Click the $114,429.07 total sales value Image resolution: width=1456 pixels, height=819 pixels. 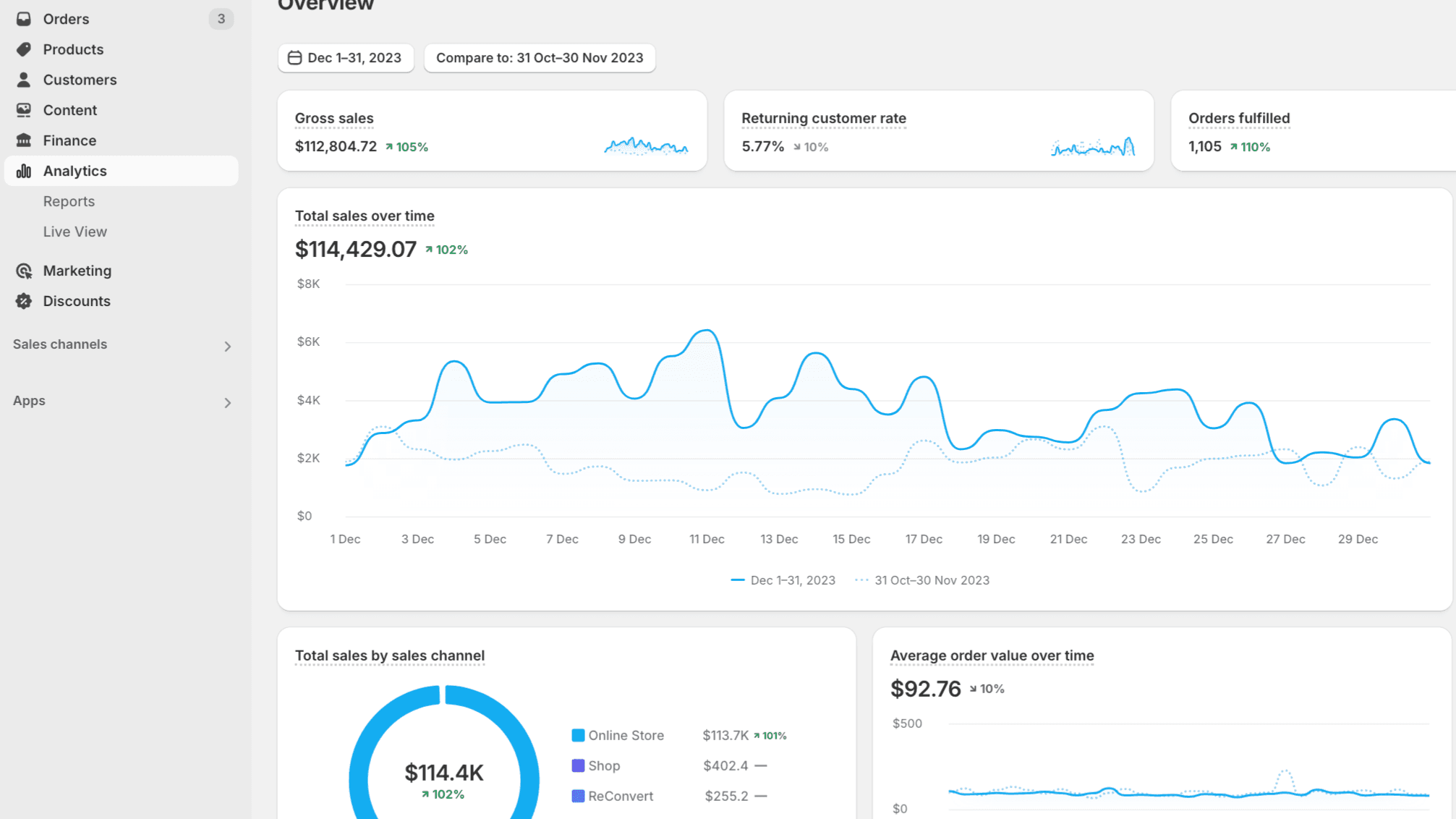coord(356,250)
